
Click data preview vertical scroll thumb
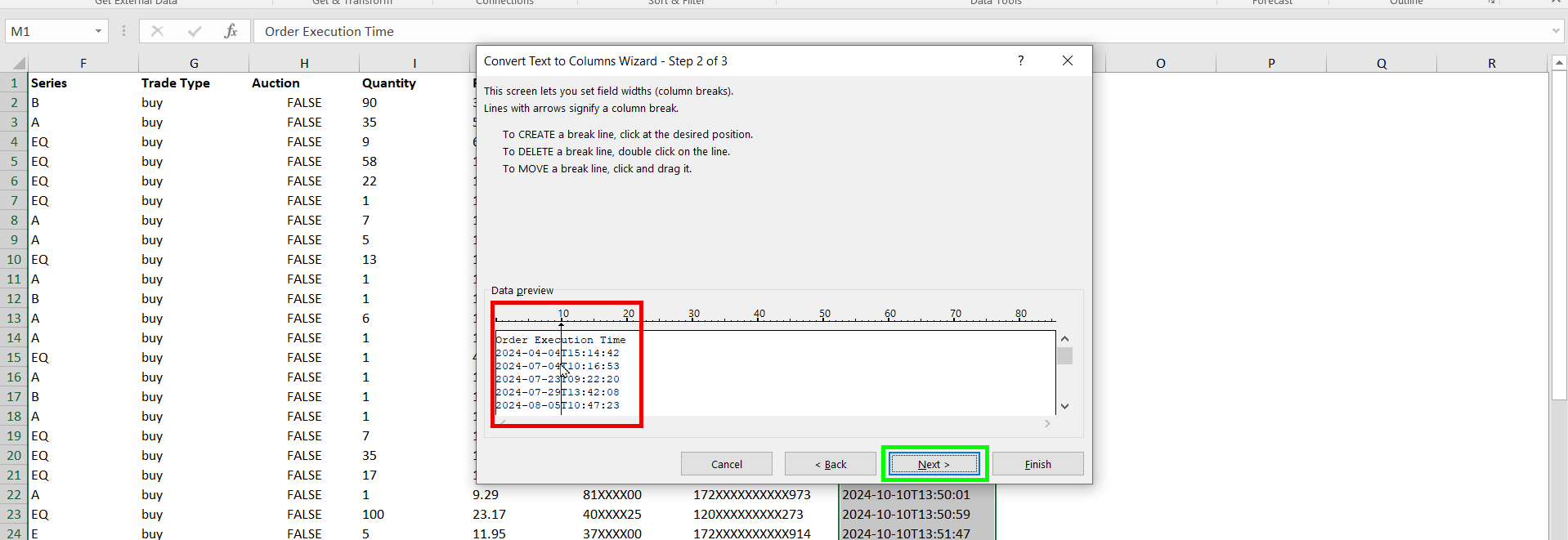coord(1064,355)
